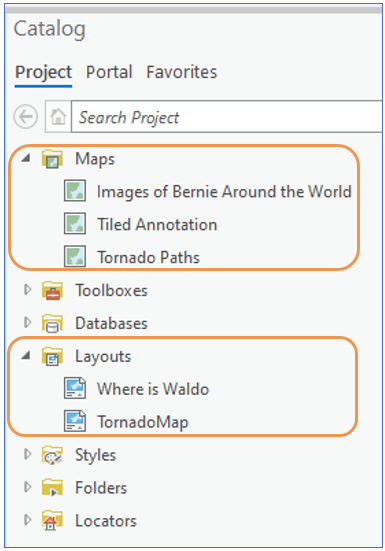Switch to the Favorites tab
Screen dimensions: 385x551
coord(182,72)
